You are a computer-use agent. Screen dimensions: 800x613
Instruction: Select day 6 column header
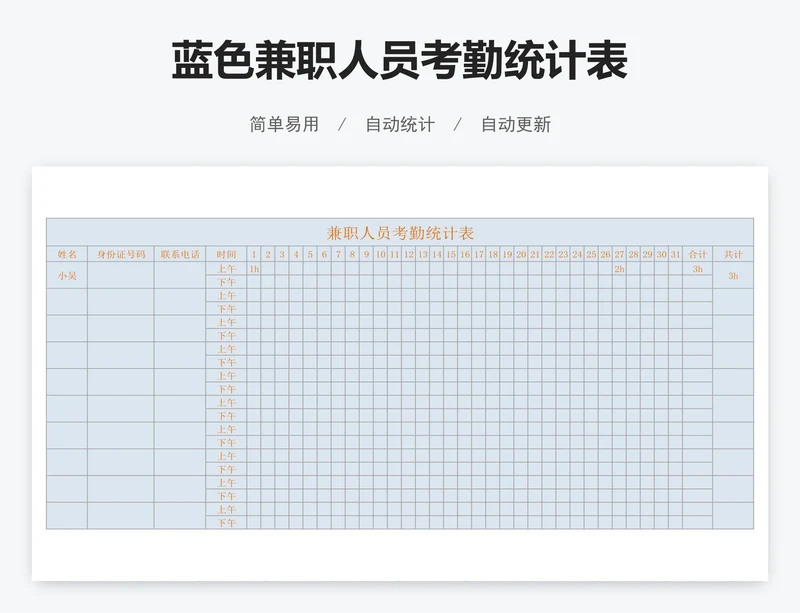click(324, 254)
